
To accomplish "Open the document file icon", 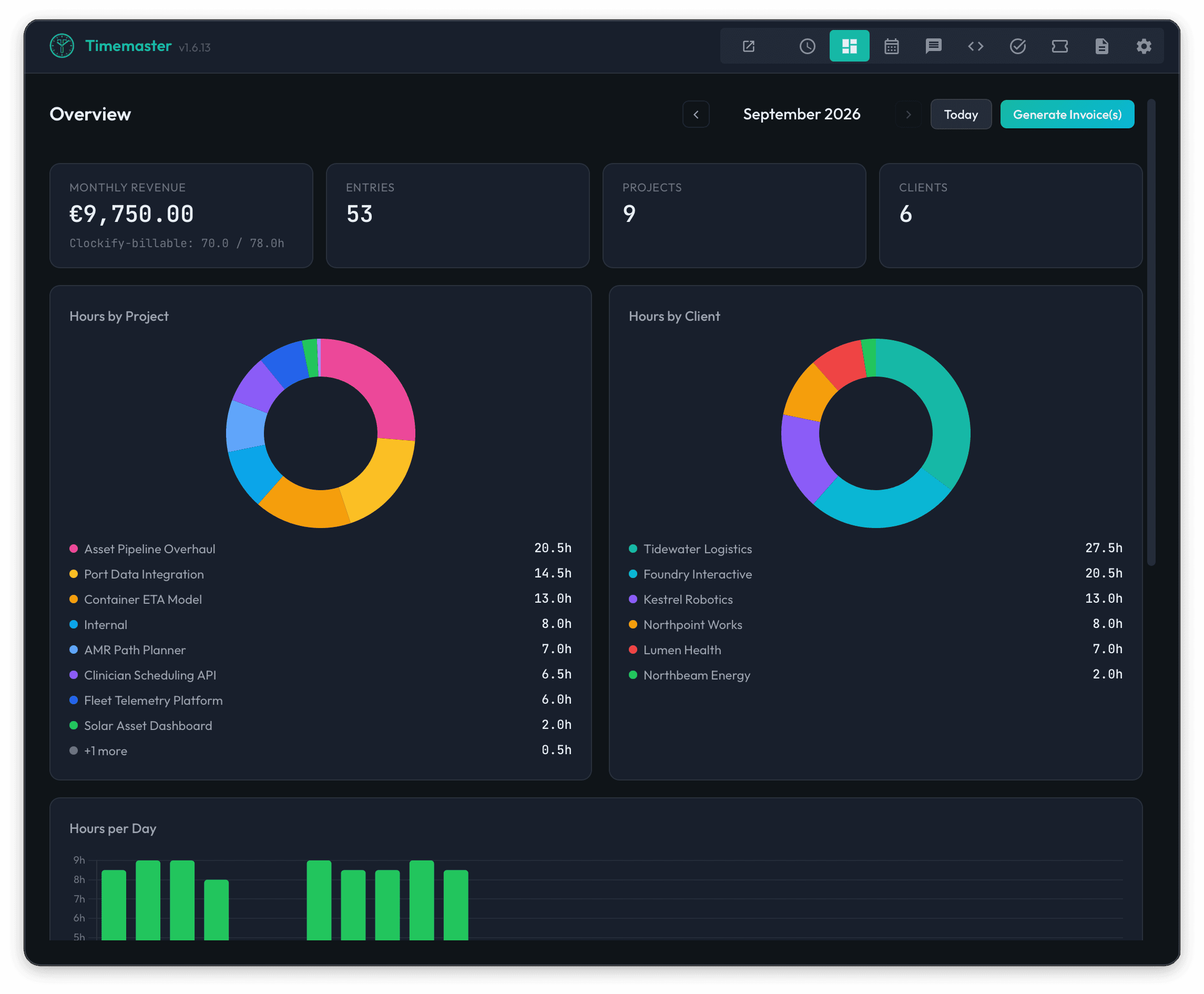I will 1101,46.
